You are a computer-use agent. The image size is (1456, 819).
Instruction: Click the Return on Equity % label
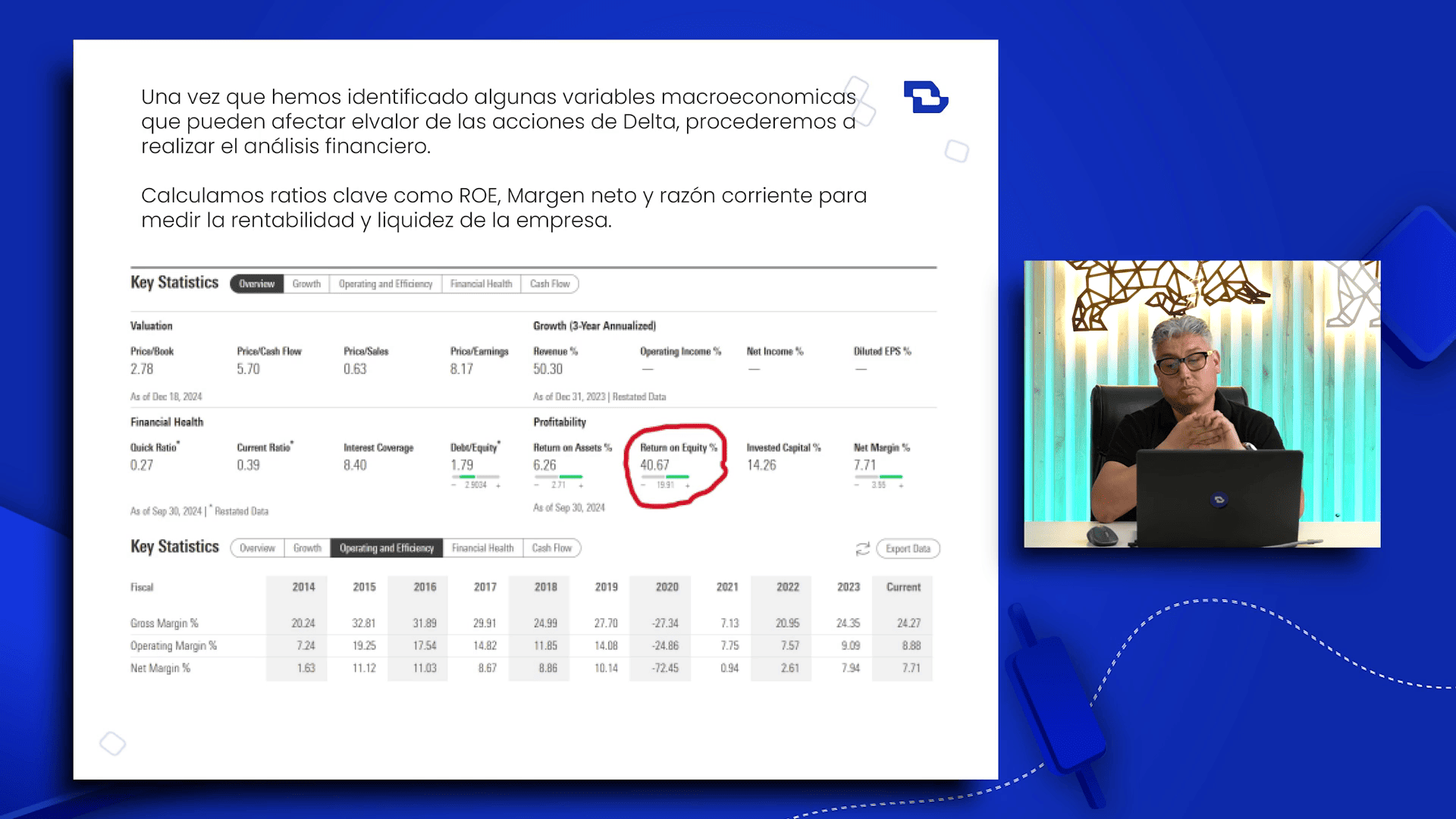(678, 447)
